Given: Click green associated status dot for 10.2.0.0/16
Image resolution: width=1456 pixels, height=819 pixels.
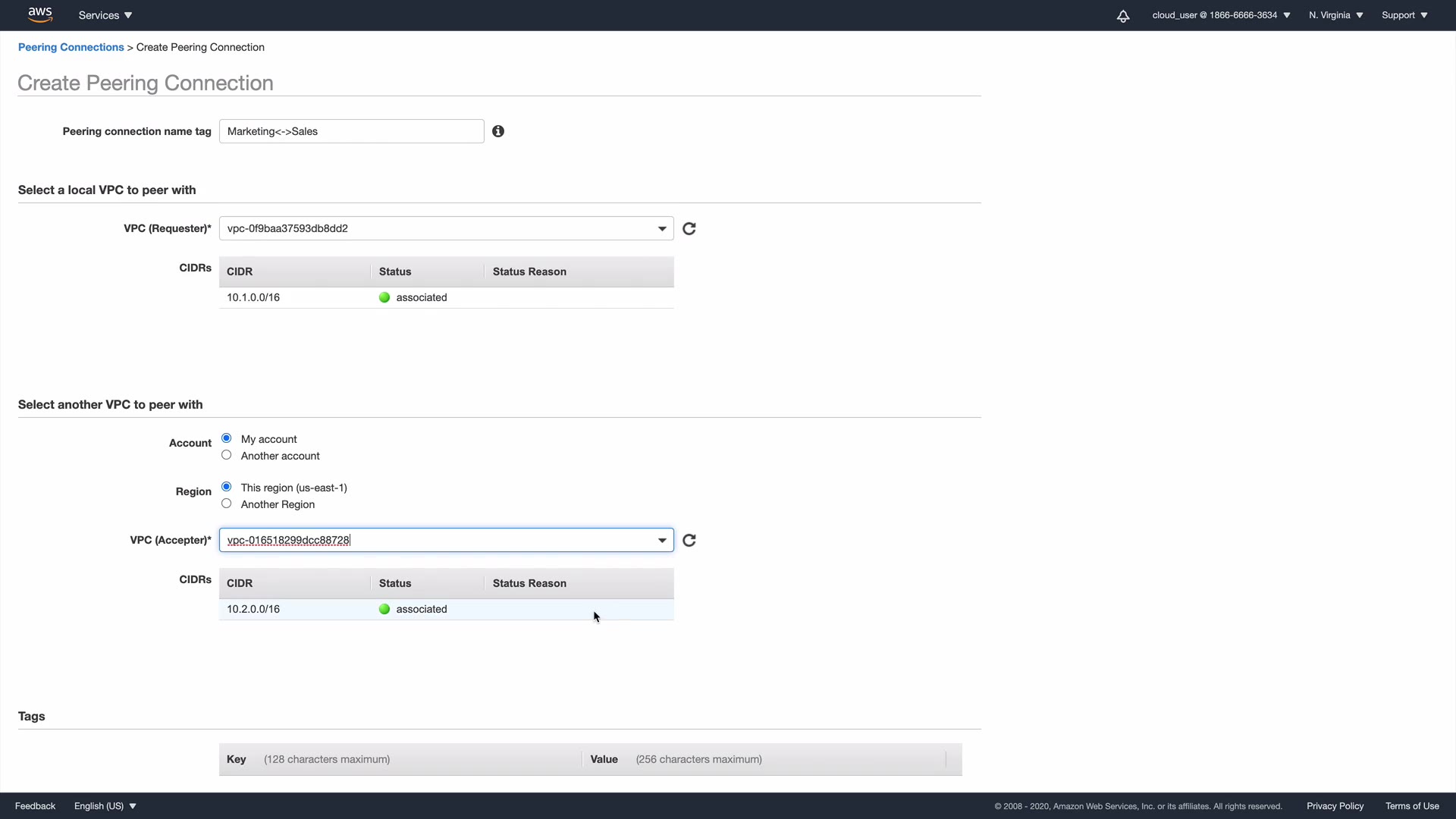Looking at the screenshot, I should 384,609.
